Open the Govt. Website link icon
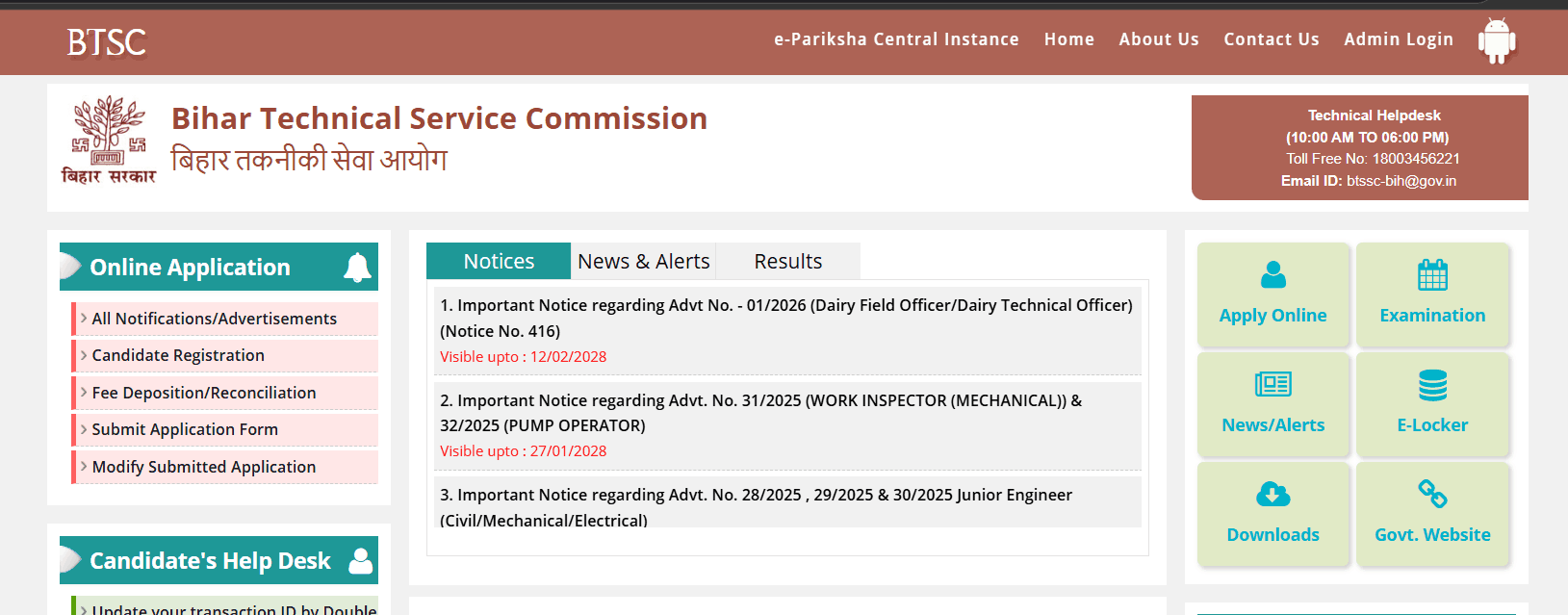Viewport: 1568px width, 615px height. pyautogui.click(x=1432, y=495)
